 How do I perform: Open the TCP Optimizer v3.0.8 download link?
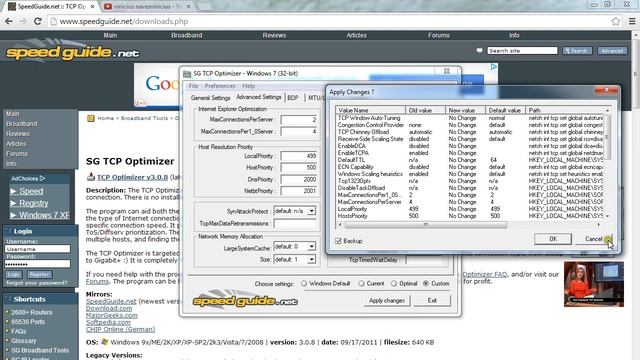pyautogui.click(x=132, y=177)
